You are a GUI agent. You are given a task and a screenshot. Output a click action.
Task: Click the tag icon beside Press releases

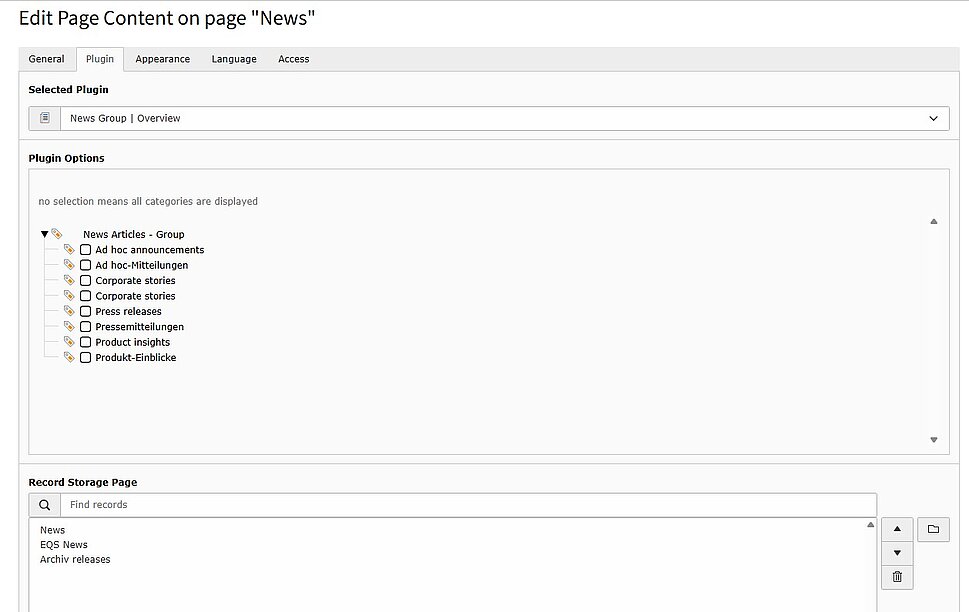tap(69, 311)
